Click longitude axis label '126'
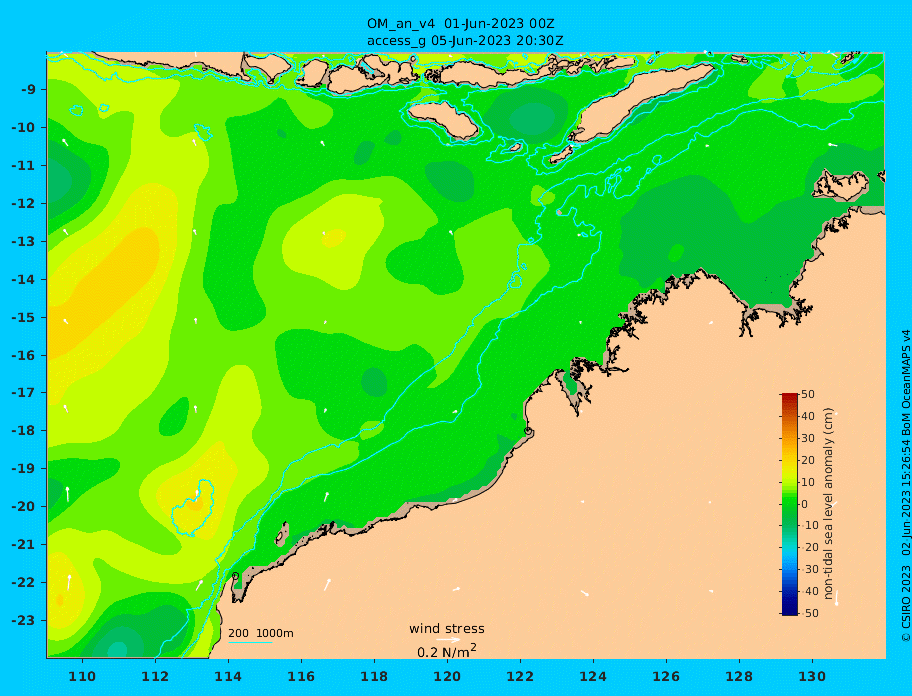Image resolution: width=912 pixels, height=696 pixels. (666, 677)
